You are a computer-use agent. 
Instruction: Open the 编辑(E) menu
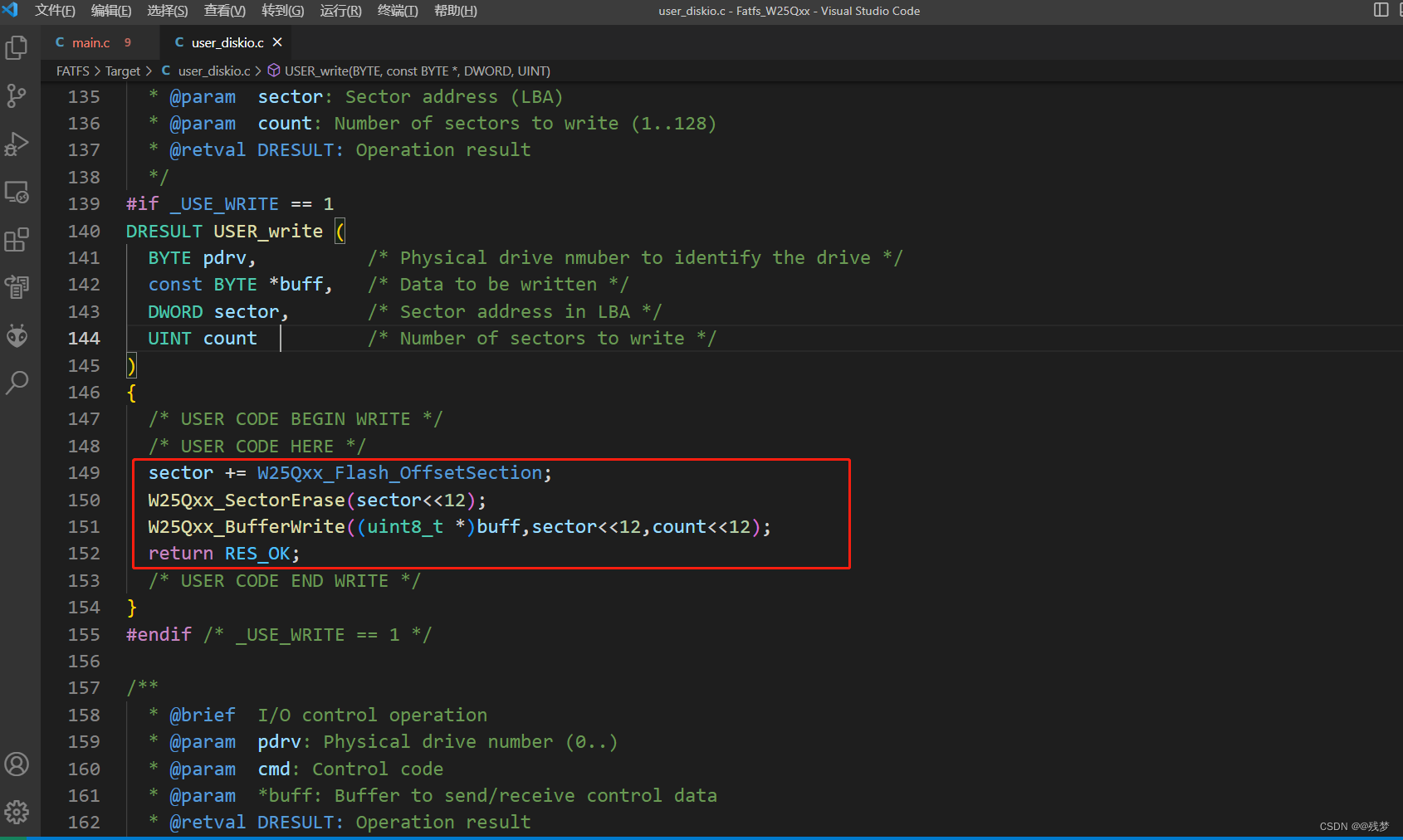(x=111, y=11)
